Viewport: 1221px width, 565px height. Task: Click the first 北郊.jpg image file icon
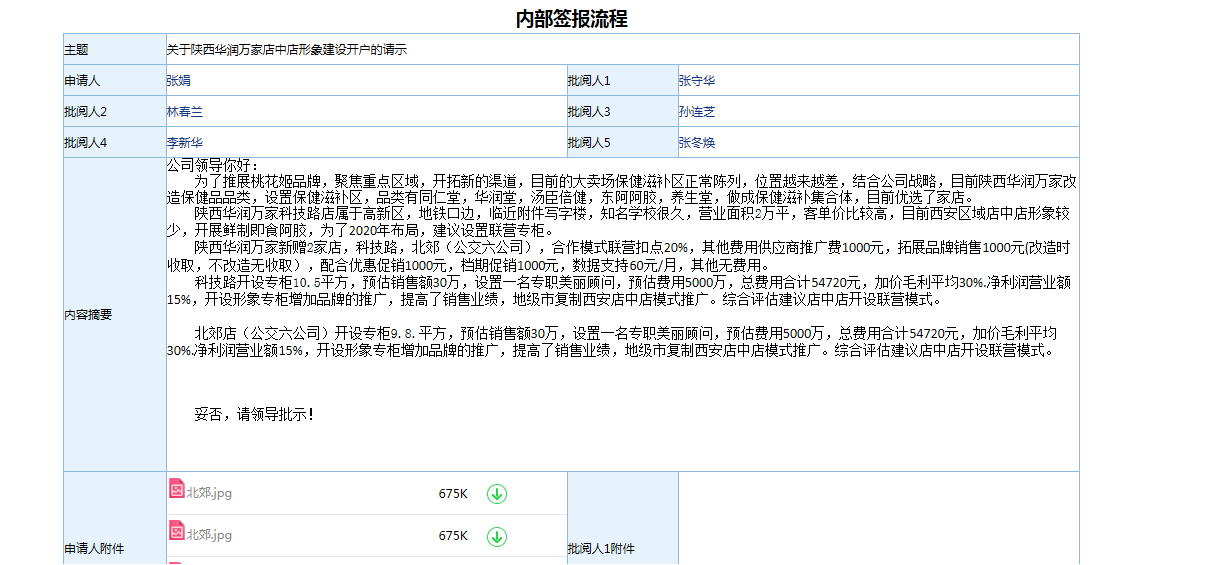[176, 490]
